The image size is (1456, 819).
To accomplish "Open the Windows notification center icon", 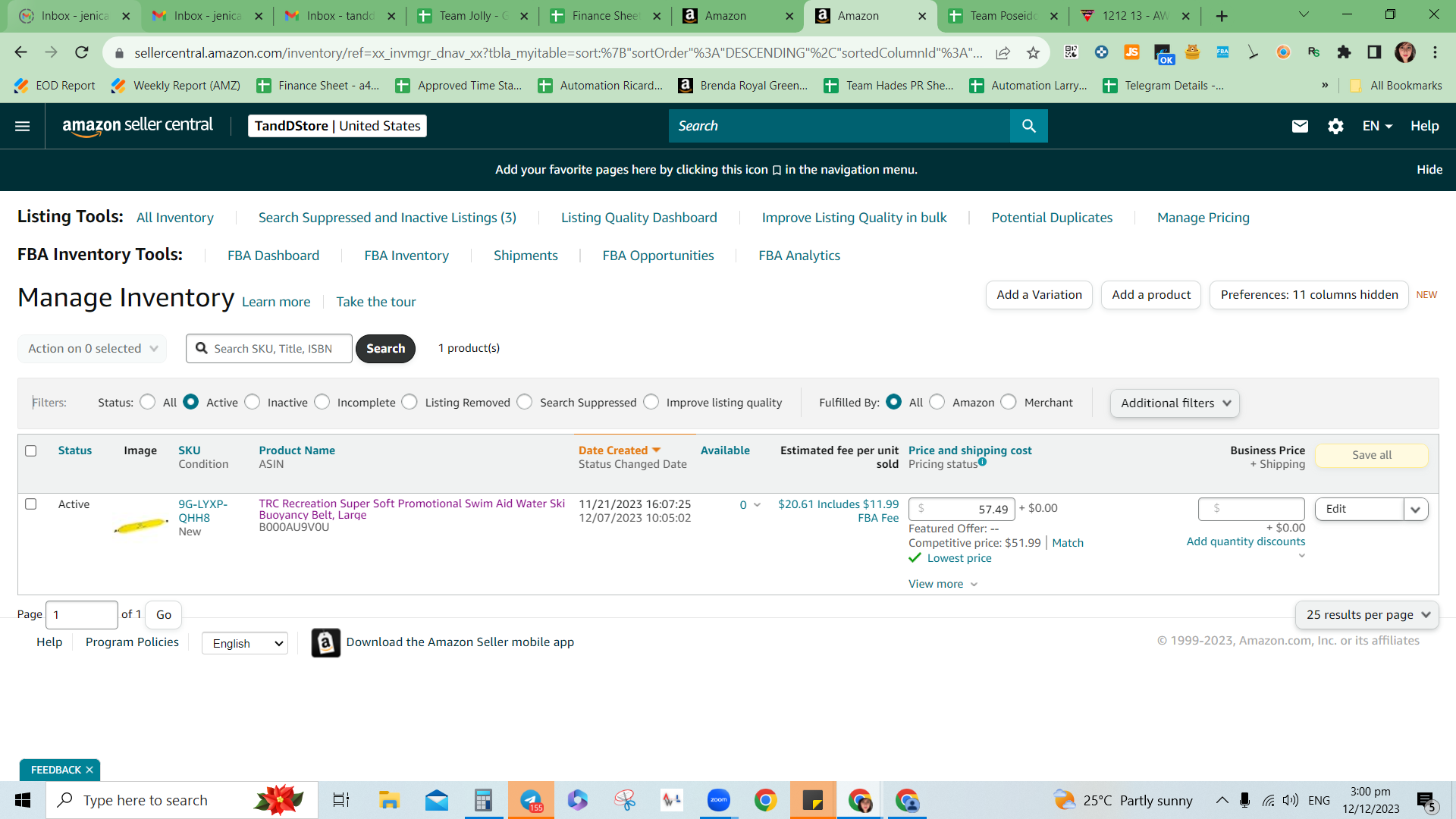I will tap(1426, 800).
